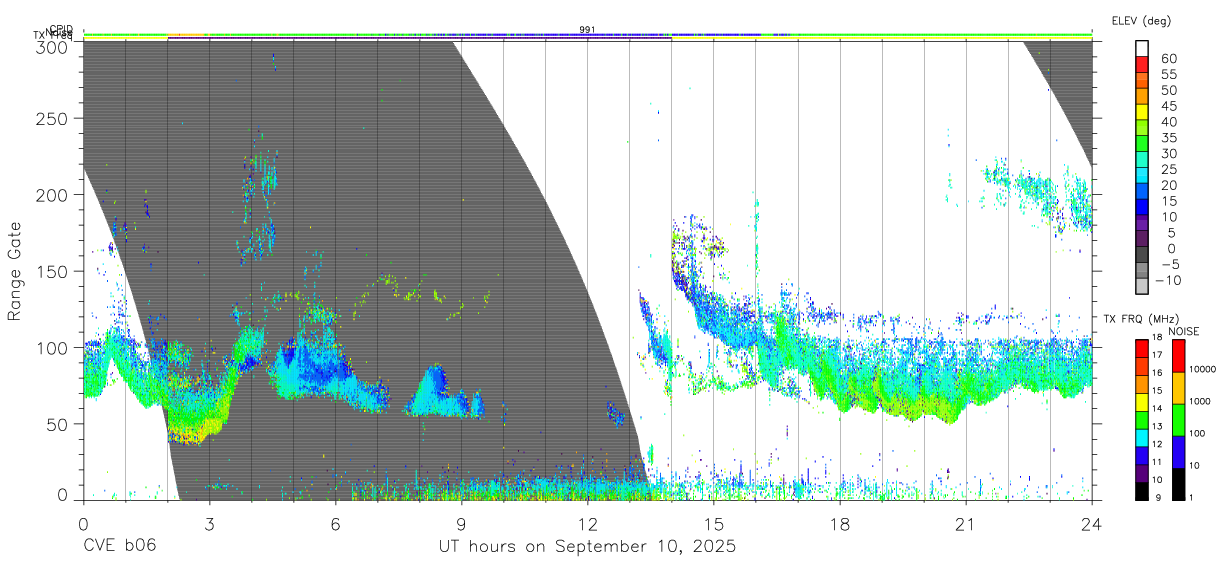Click the x-axis tick label "21"
1228x567 pixels.
[965, 524]
